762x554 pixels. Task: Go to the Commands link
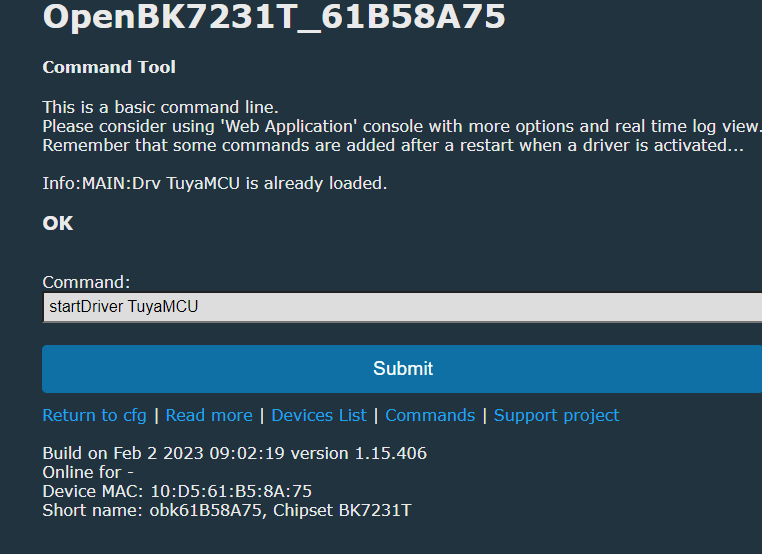tap(430, 416)
